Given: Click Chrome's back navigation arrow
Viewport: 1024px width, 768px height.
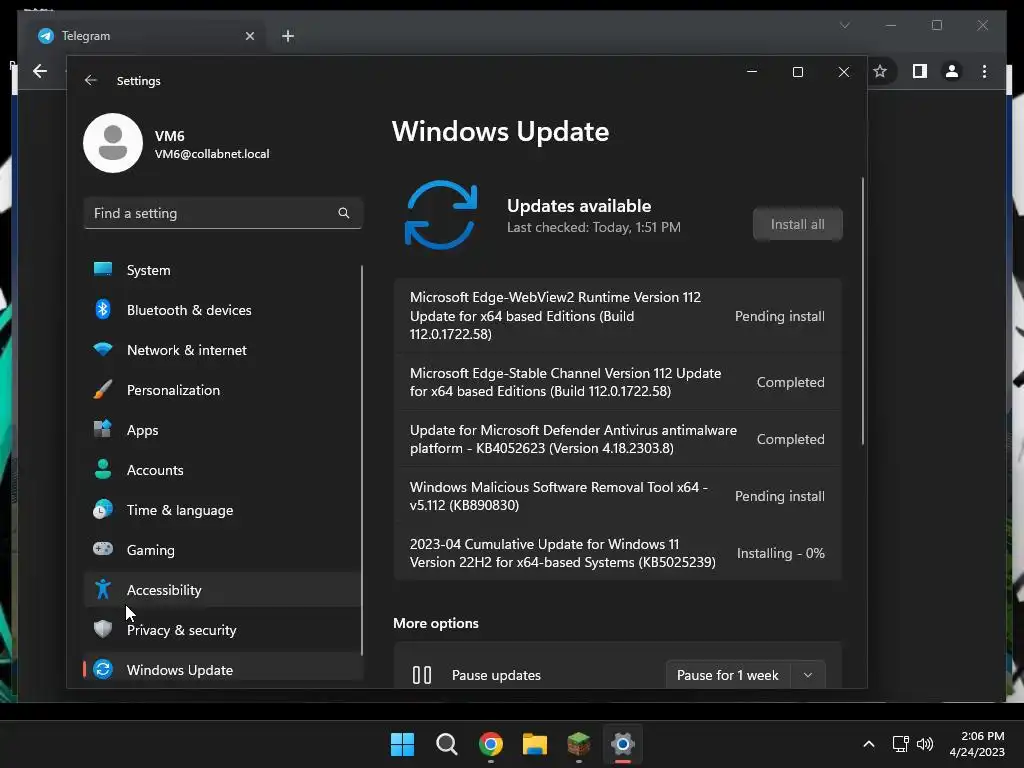Looking at the screenshot, I should [x=40, y=71].
